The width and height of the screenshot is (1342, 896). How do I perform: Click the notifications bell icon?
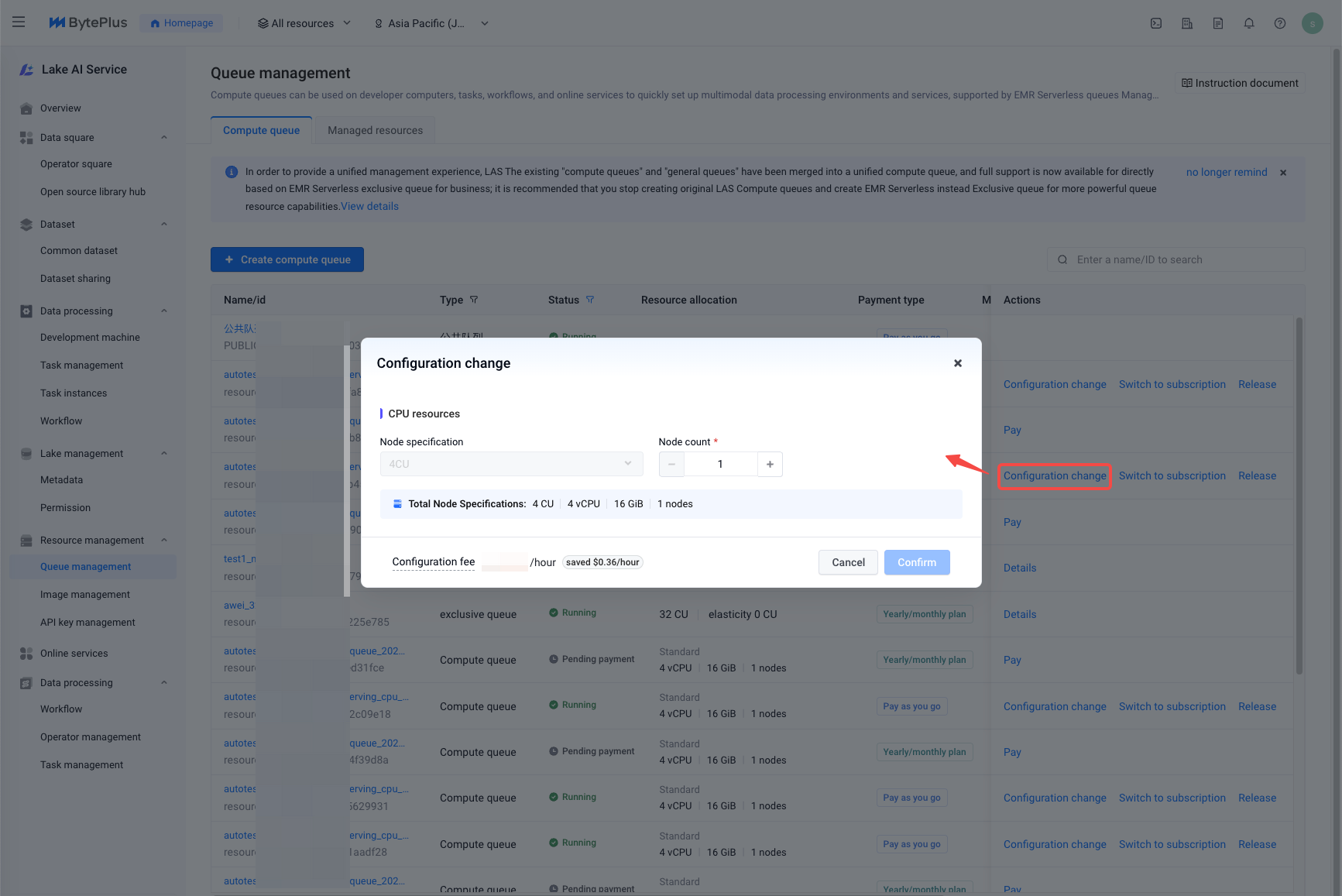[x=1249, y=23]
